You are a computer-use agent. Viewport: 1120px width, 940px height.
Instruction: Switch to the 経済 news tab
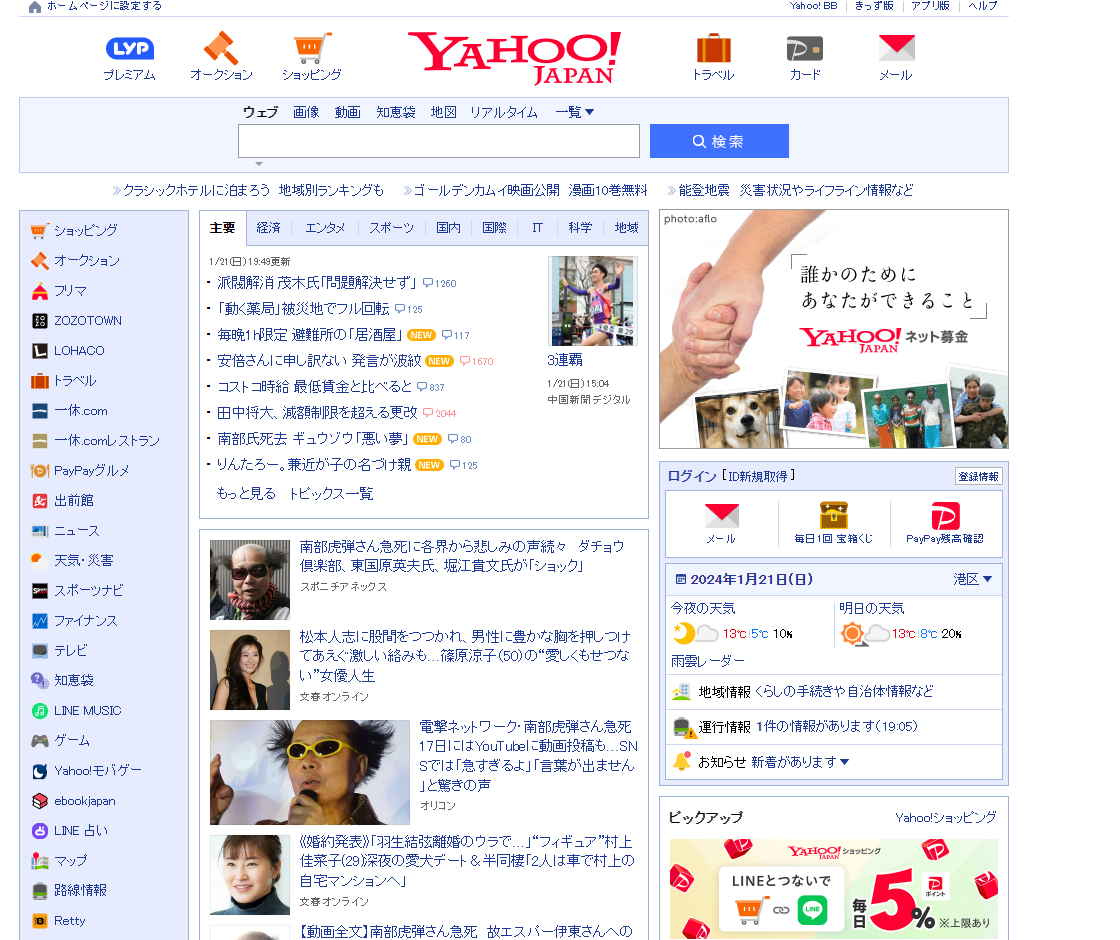pos(269,228)
